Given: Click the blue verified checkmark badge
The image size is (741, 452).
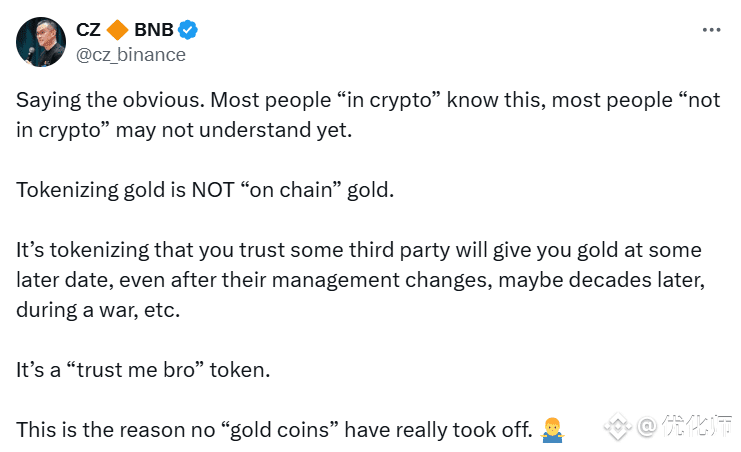Looking at the screenshot, I should 188,30.
